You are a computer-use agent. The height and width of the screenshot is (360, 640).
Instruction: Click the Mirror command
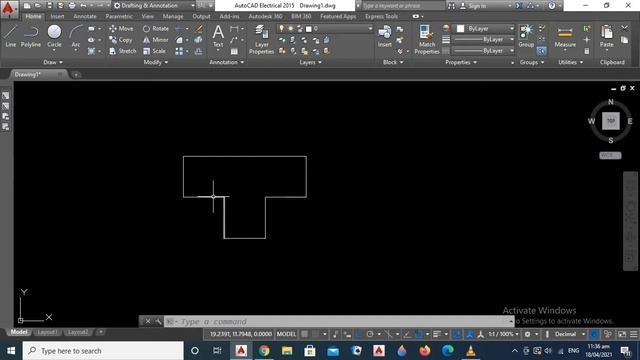coord(156,40)
